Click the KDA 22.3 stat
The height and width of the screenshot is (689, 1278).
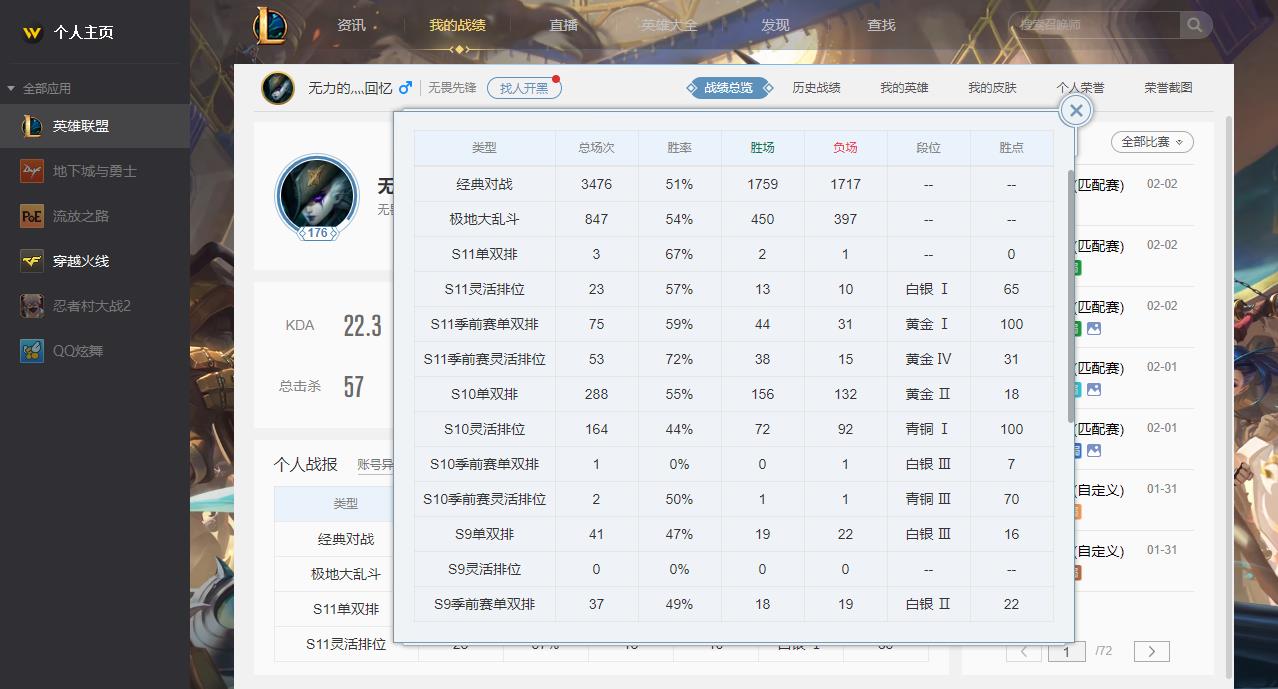334,325
